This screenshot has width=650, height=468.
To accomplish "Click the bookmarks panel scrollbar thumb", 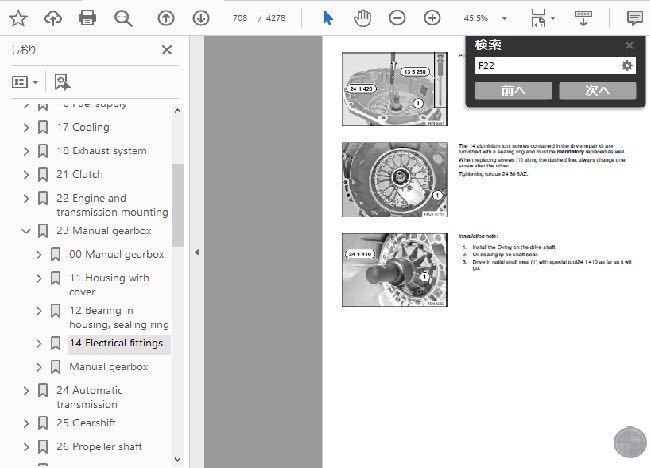I will (x=178, y=205).
